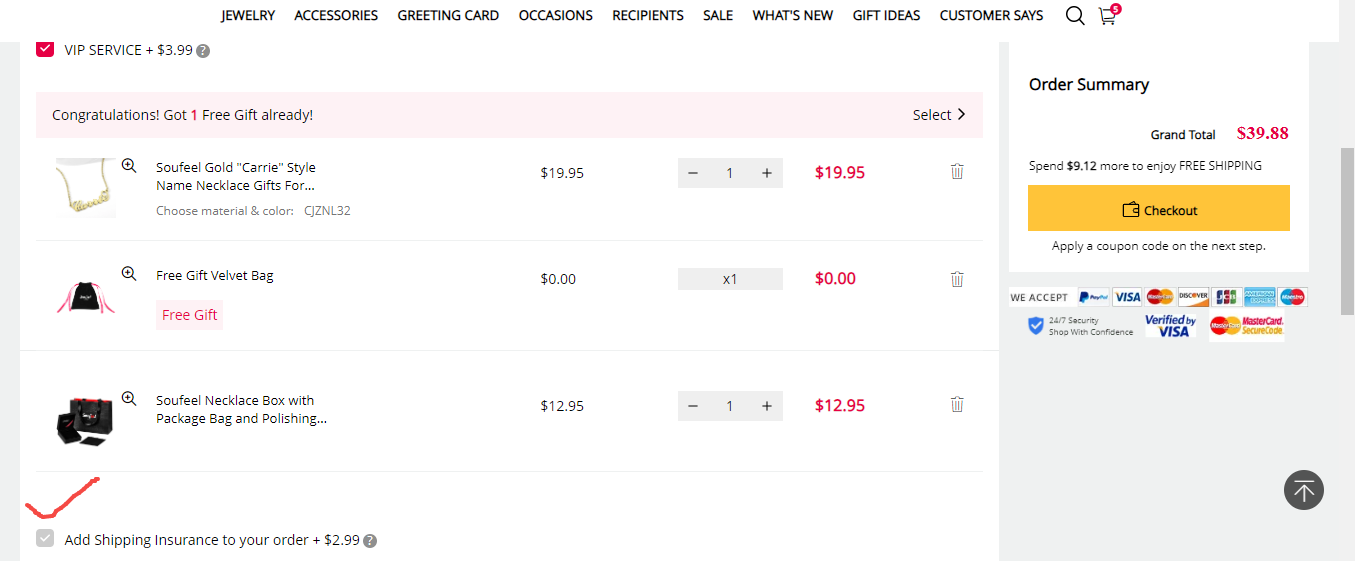Image resolution: width=1355 pixels, height=561 pixels.
Task: Click the Carrie necklace quantity field
Action: coord(730,173)
